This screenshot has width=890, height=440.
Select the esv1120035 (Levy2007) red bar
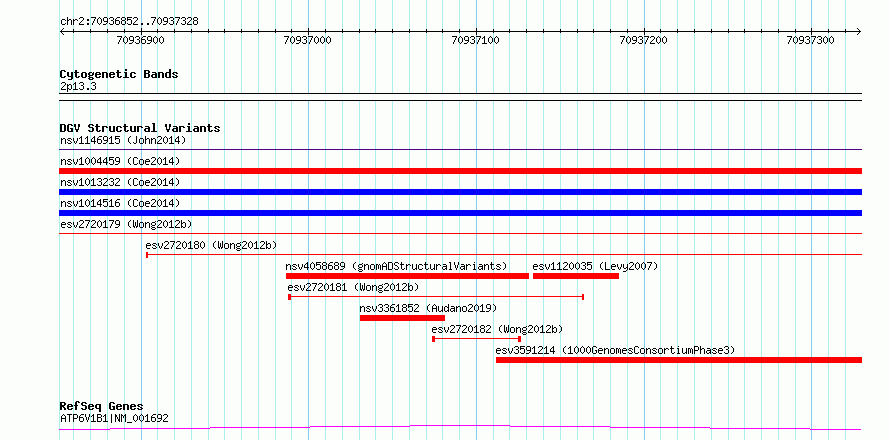(576, 276)
